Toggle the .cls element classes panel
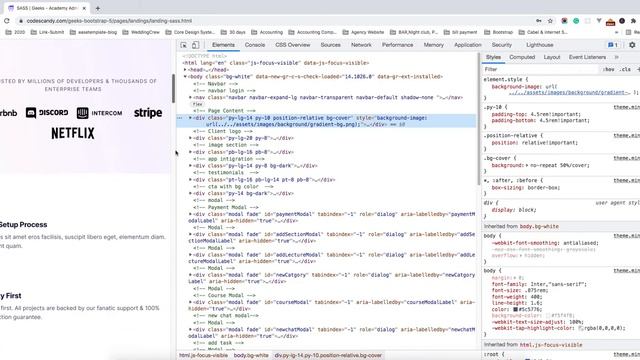This screenshot has height=360, width=640. point(625,69)
